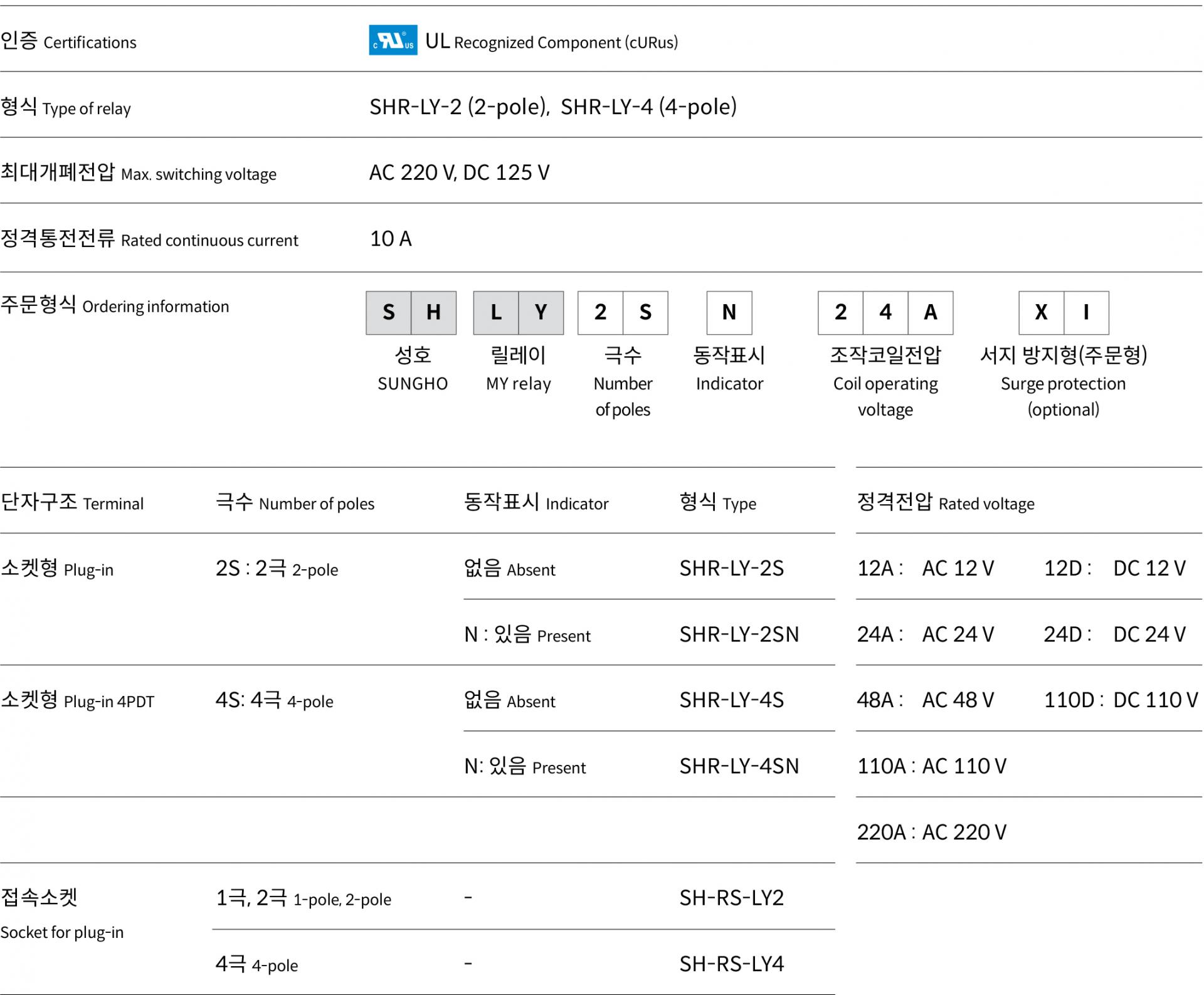The image size is (1204, 995).
Task: Click the '4S: 4극 4-pole' cell
Action: [x=274, y=700]
